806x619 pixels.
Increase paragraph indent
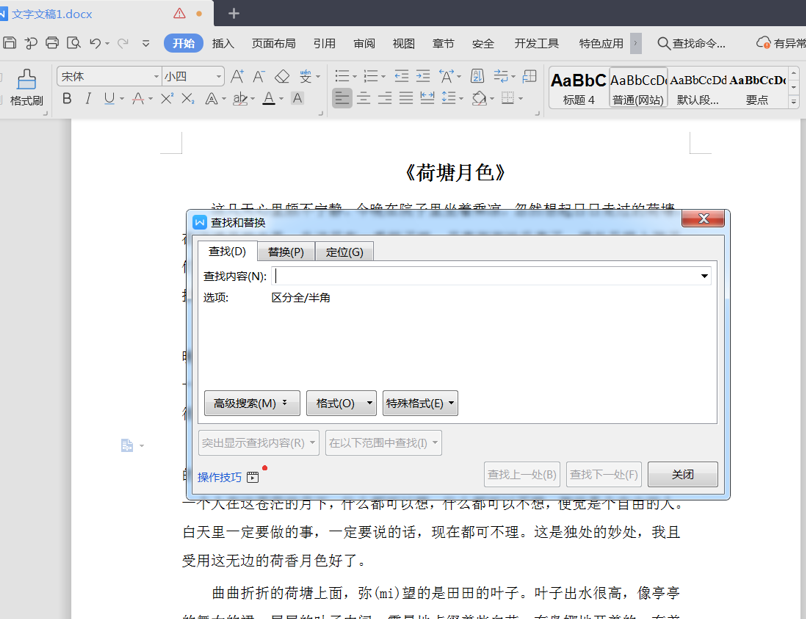point(423,77)
